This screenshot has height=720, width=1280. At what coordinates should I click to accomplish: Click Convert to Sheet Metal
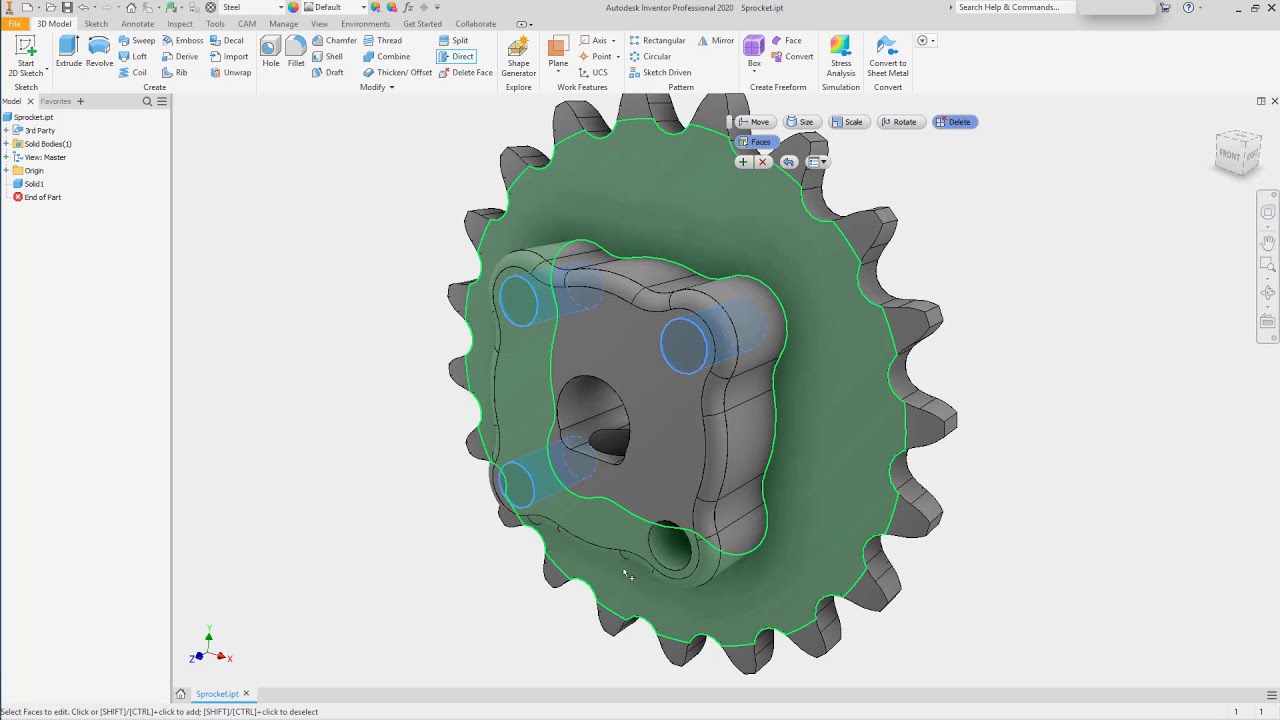[x=887, y=56]
